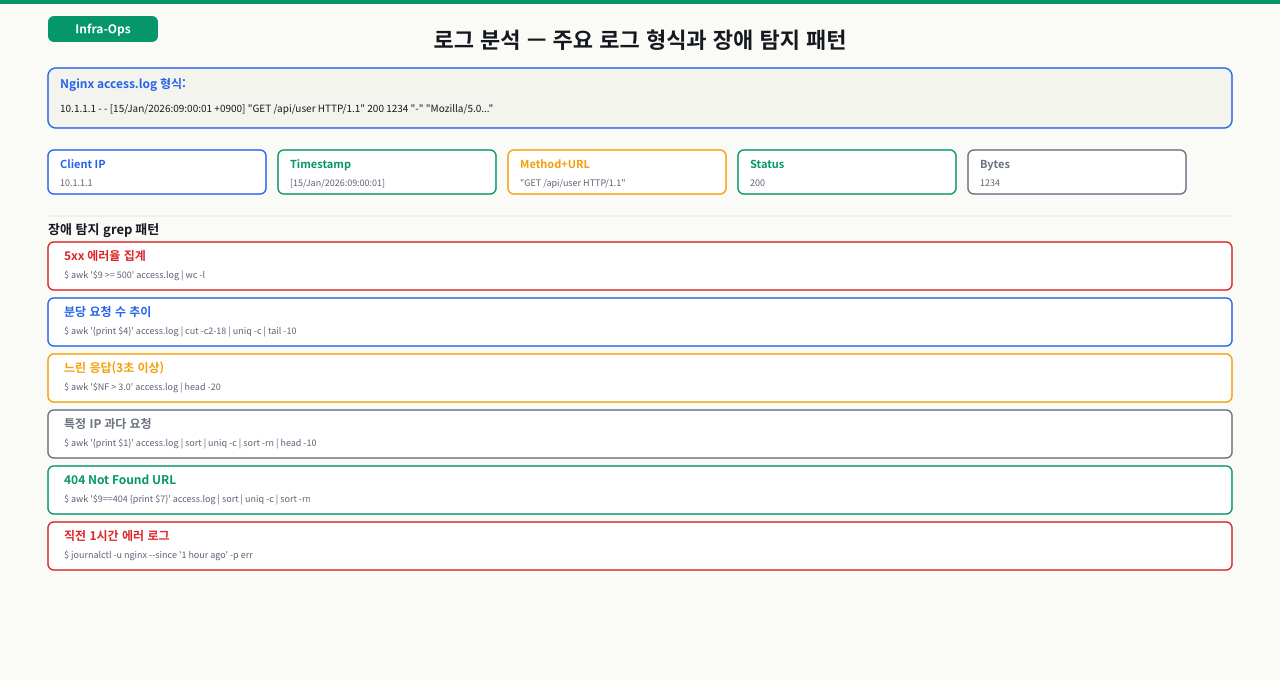Viewport: 1280px width, 680px height.
Task: Click the journalctl -u nginx command
Action: click(158, 555)
